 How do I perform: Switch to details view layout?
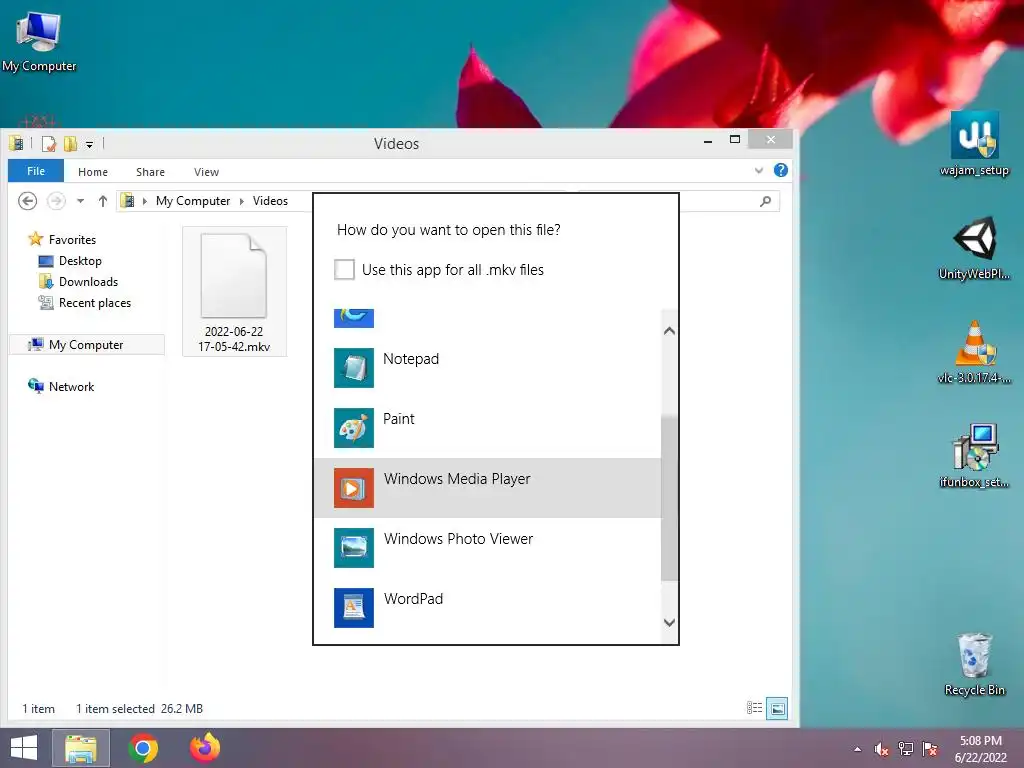(x=754, y=708)
